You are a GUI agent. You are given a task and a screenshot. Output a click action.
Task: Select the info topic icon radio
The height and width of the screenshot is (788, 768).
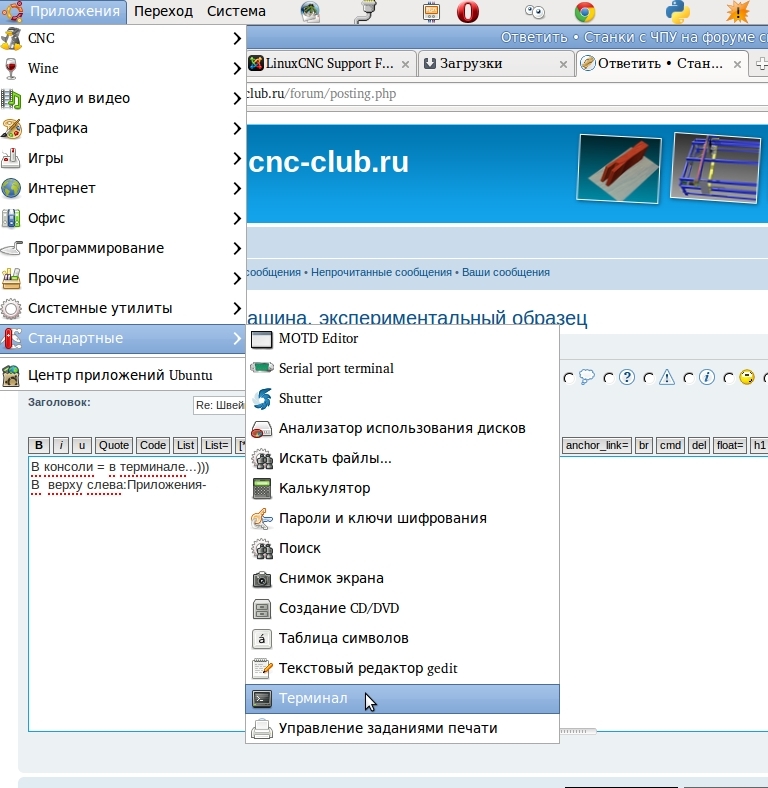point(689,378)
